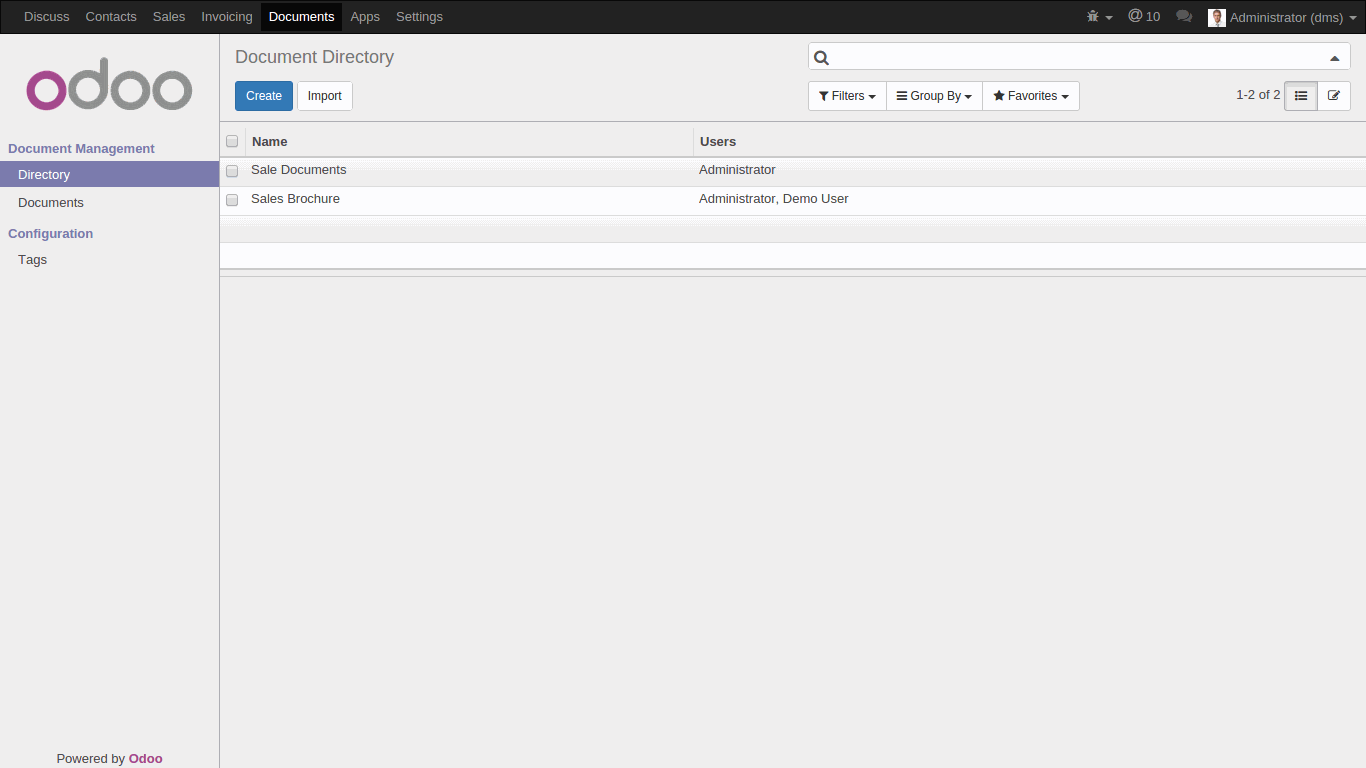Viewport: 1366px width, 768px height.
Task: Click the Document Management section heading
Action: click(x=81, y=148)
